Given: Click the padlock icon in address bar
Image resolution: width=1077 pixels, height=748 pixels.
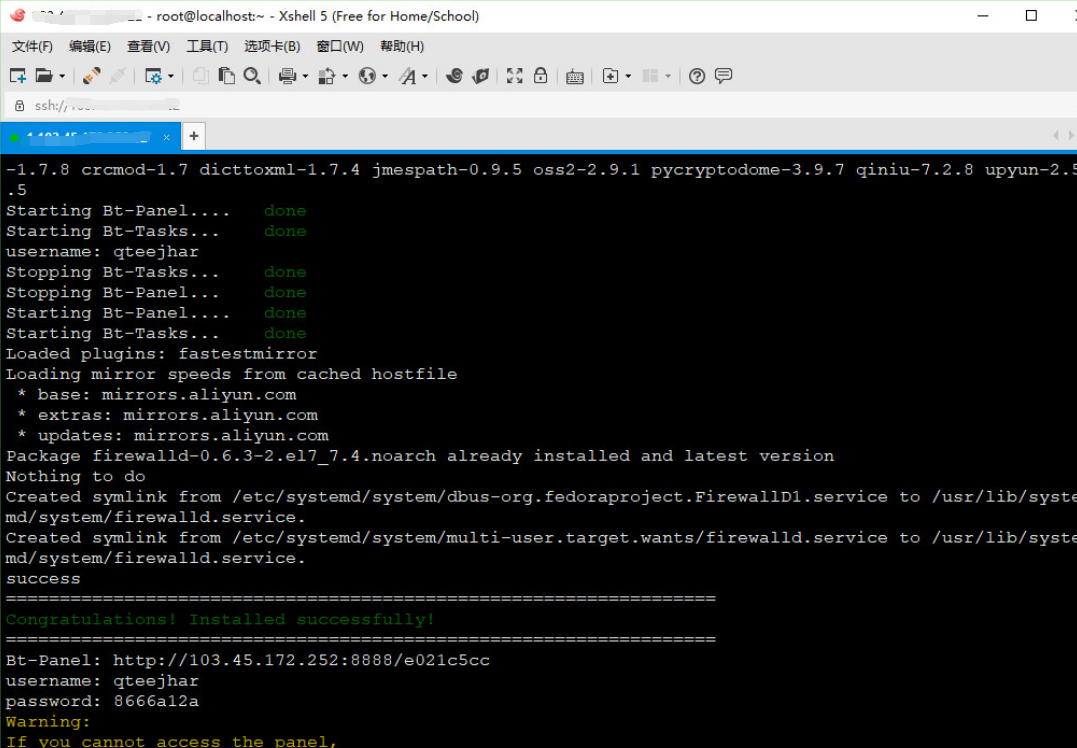Looking at the screenshot, I should (19, 105).
